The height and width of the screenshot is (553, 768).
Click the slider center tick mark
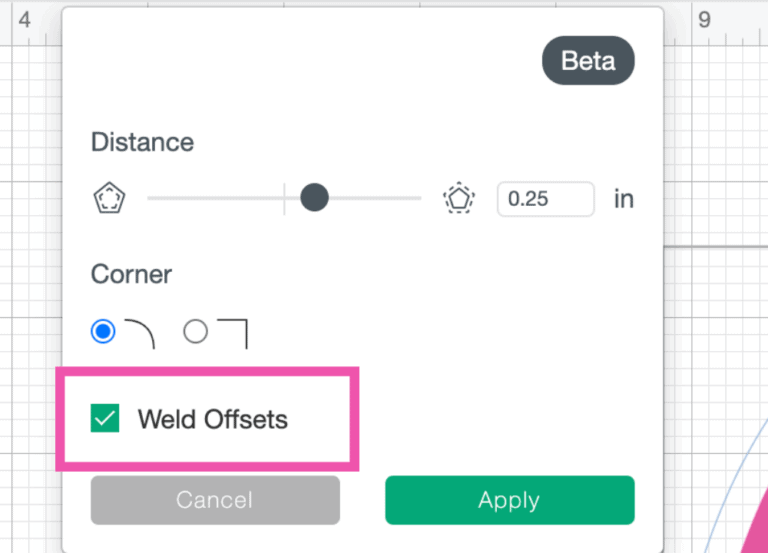tap(285, 198)
